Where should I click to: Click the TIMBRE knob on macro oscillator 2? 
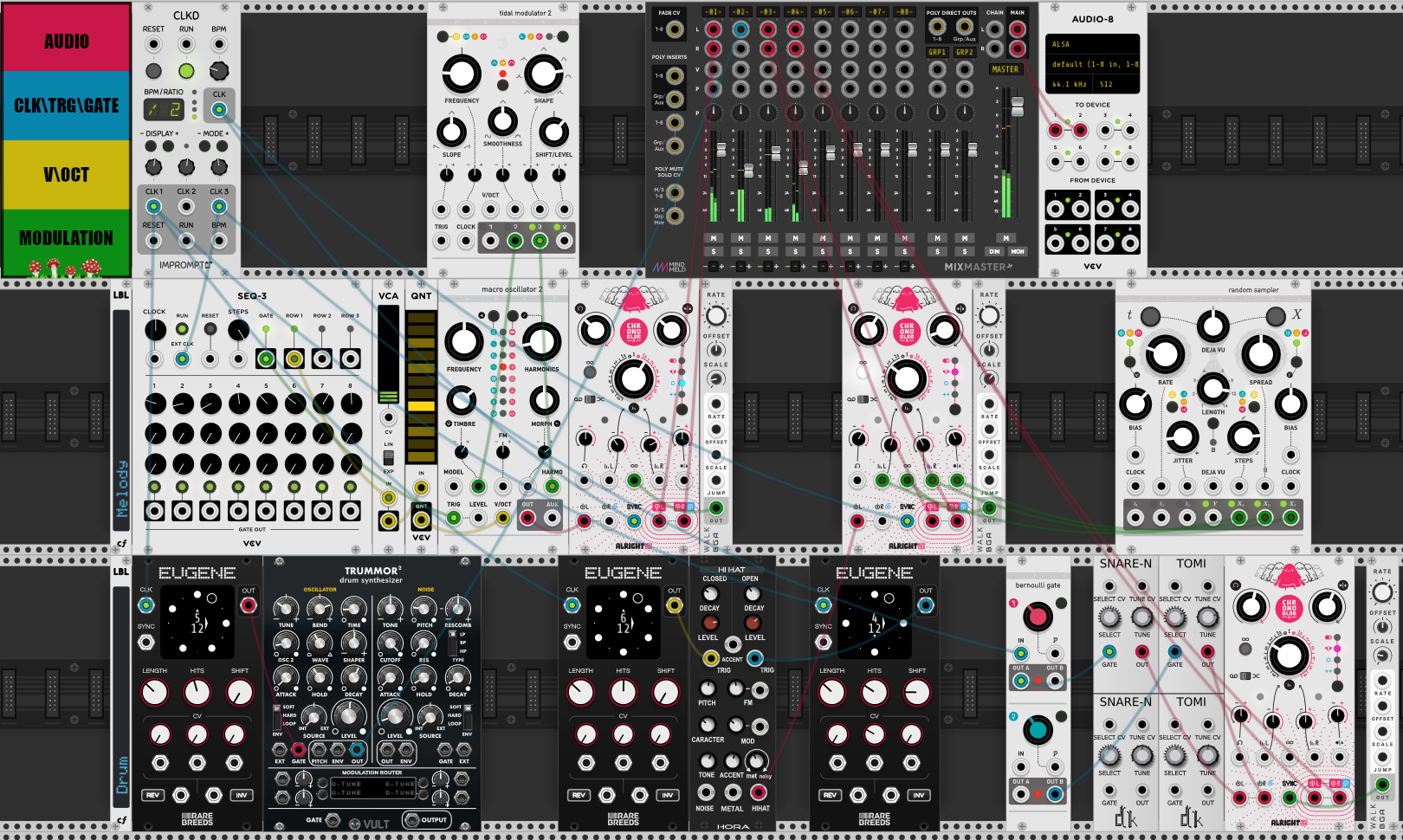(461, 400)
